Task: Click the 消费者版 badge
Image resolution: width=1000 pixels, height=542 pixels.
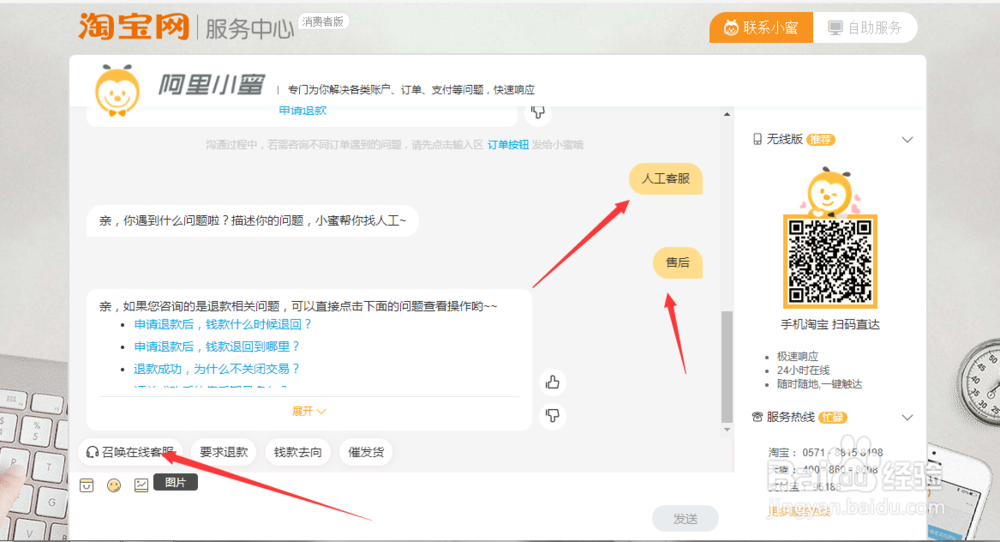Action: (323, 22)
